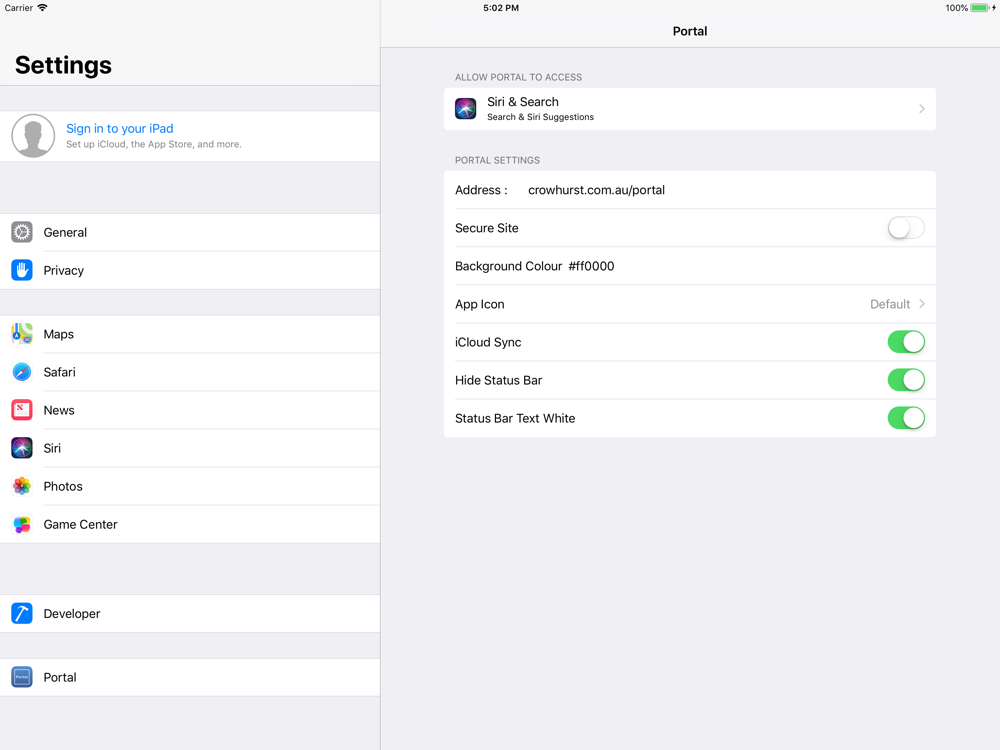The height and width of the screenshot is (750, 1000).
Task: Open the Privacy hand icon
Action: click(22, 270)
